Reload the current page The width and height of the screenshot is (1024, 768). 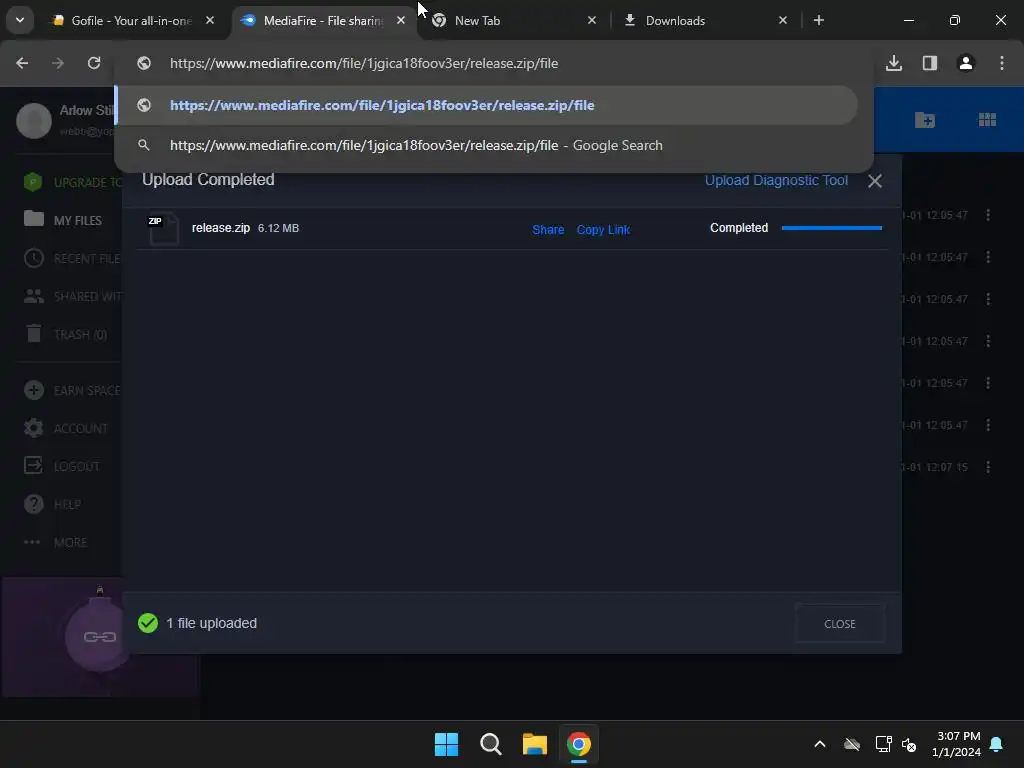[x=94, y=63]
